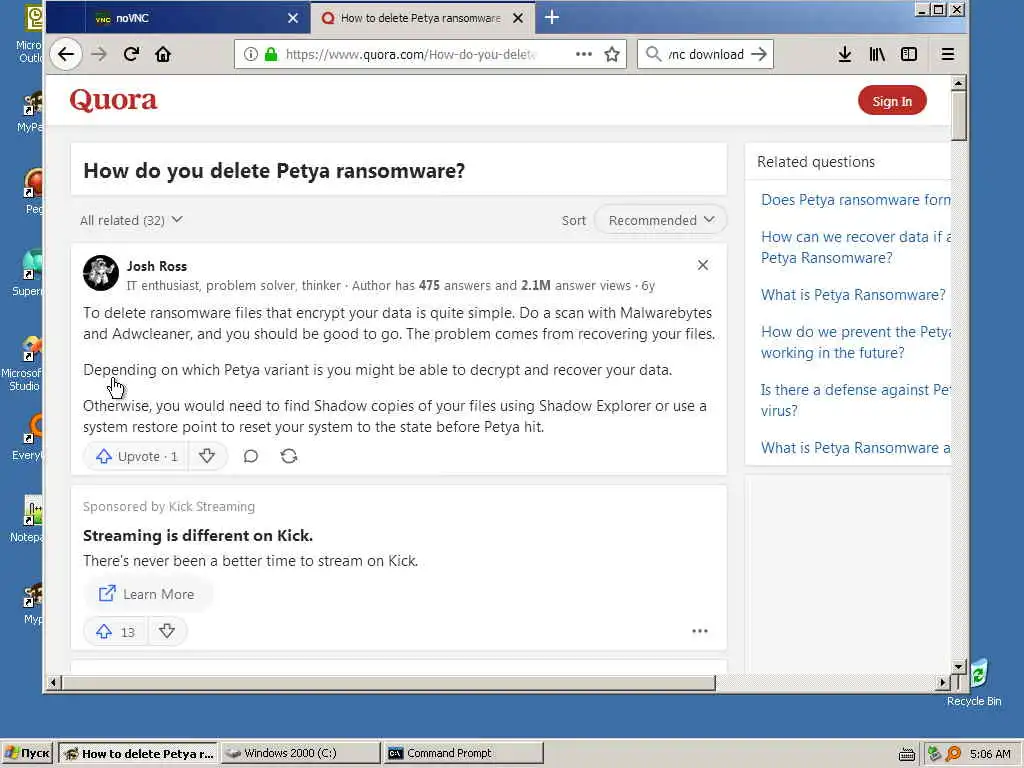Open the Пуск start menu
The width and height of the screenshot is (1024, 768).
[26, 753]
